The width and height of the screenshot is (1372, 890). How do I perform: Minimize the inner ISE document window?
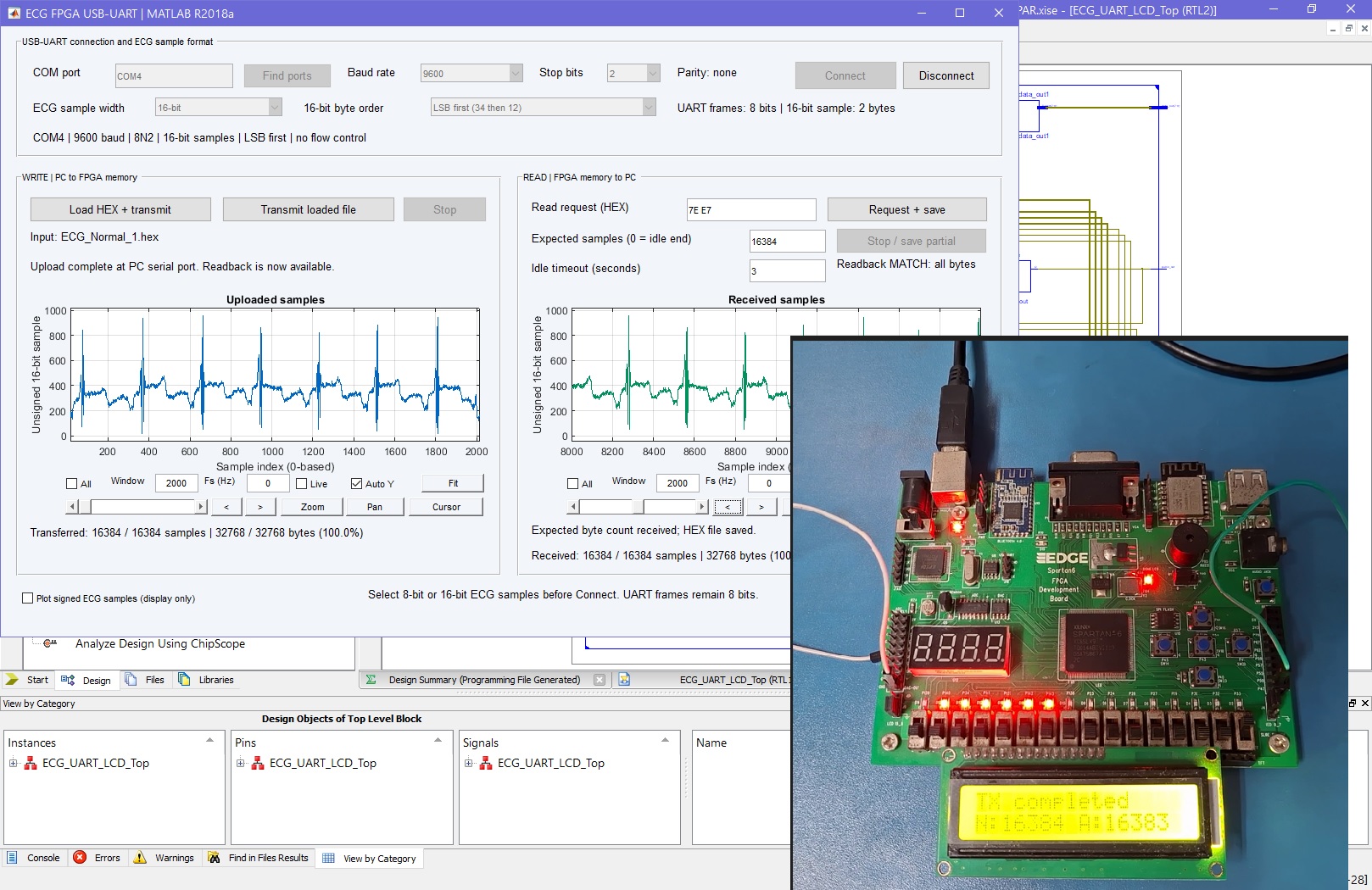(1333, 28)
